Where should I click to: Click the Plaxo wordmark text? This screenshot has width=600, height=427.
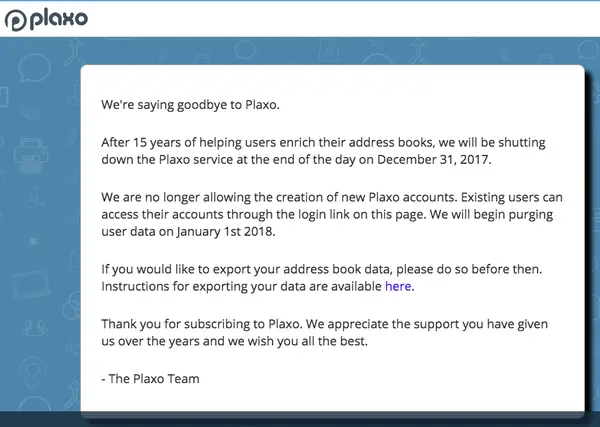(60, 19)
